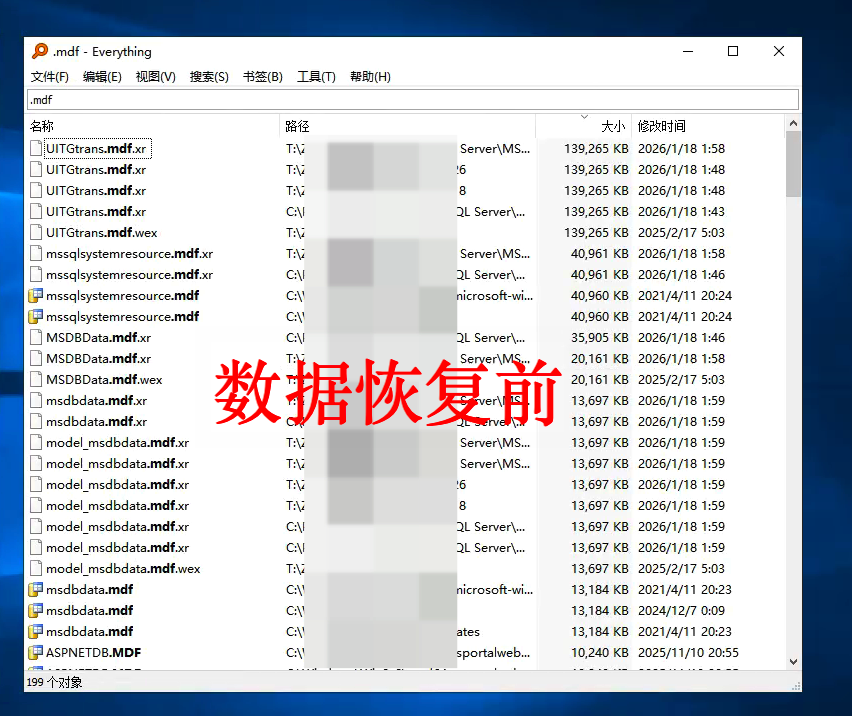Click file icon of MSDBData.mdf.xr sized 35,905 KB
852x716 pixels.
point(36,337)
